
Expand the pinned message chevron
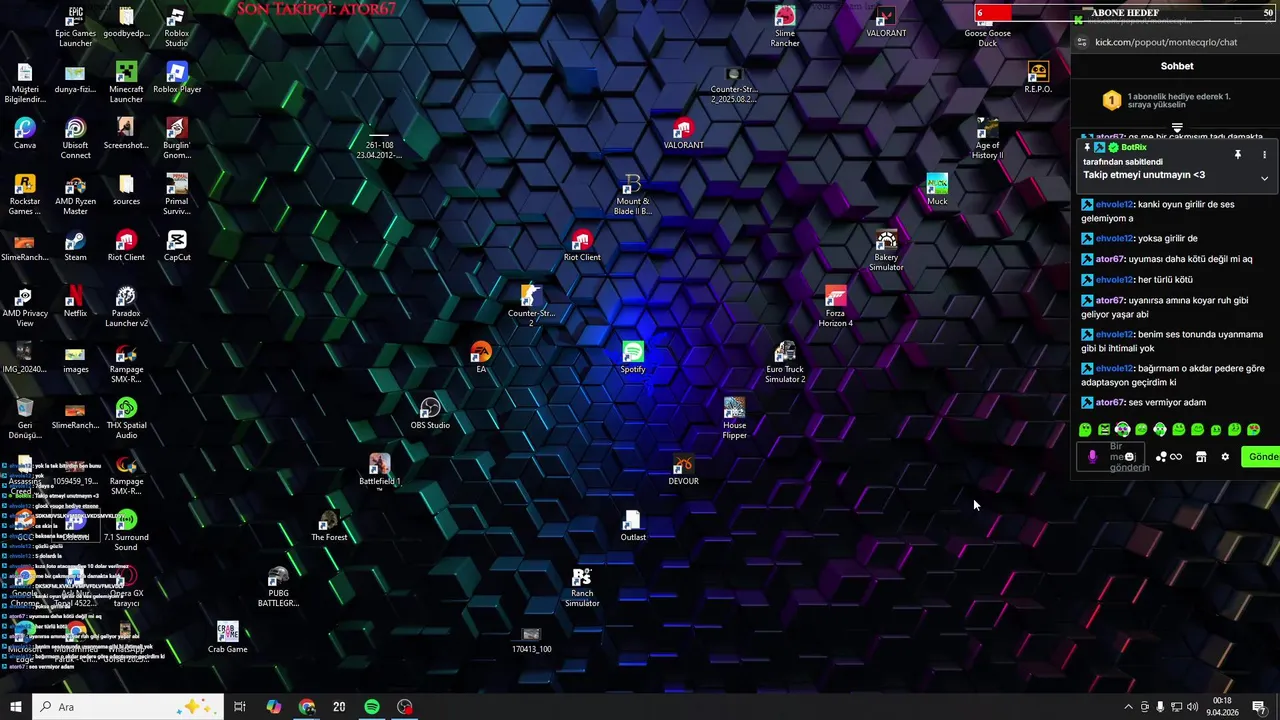tap(1264, 178)
